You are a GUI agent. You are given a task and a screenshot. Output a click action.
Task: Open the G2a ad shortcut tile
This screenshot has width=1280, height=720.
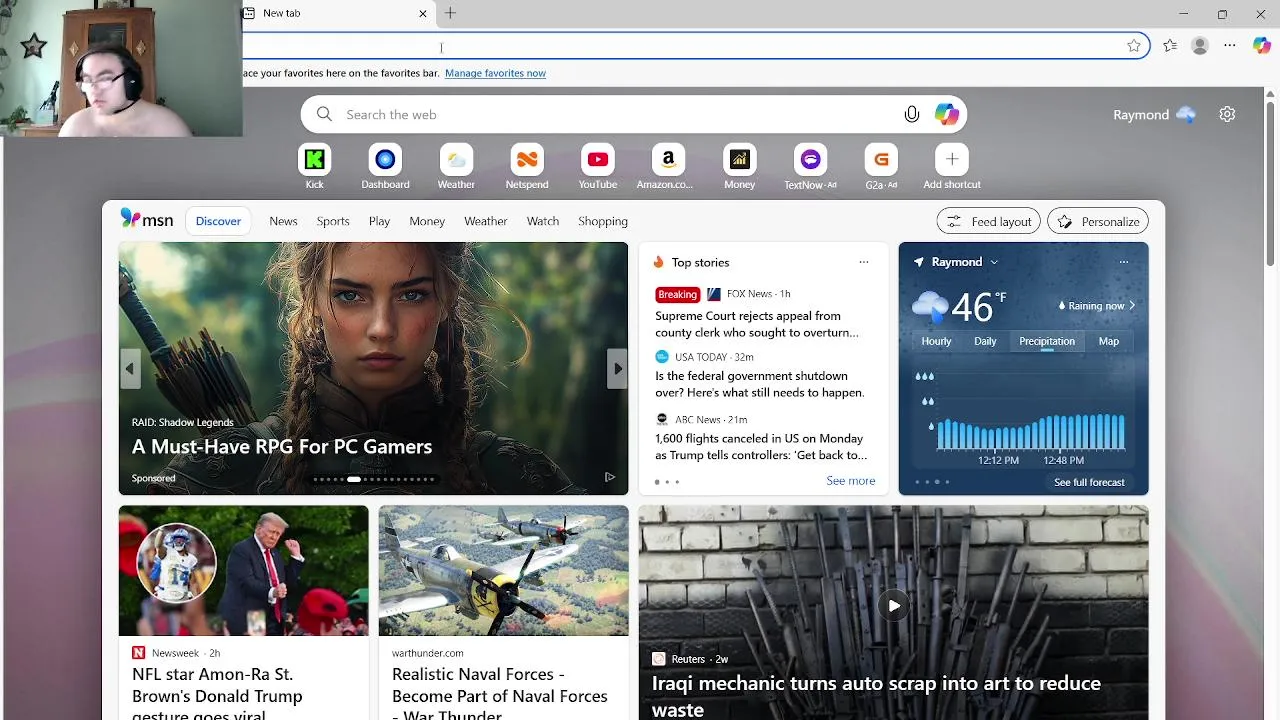point(881,160)
